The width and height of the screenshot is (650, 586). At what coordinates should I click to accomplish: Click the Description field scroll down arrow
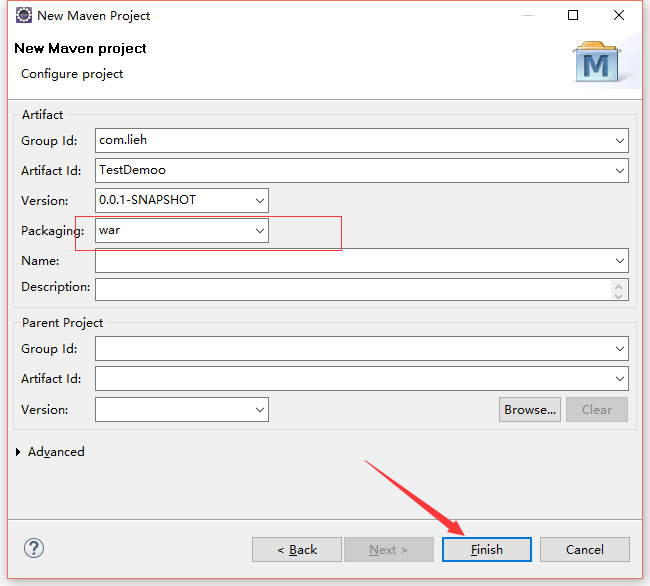tap(618, 295)
